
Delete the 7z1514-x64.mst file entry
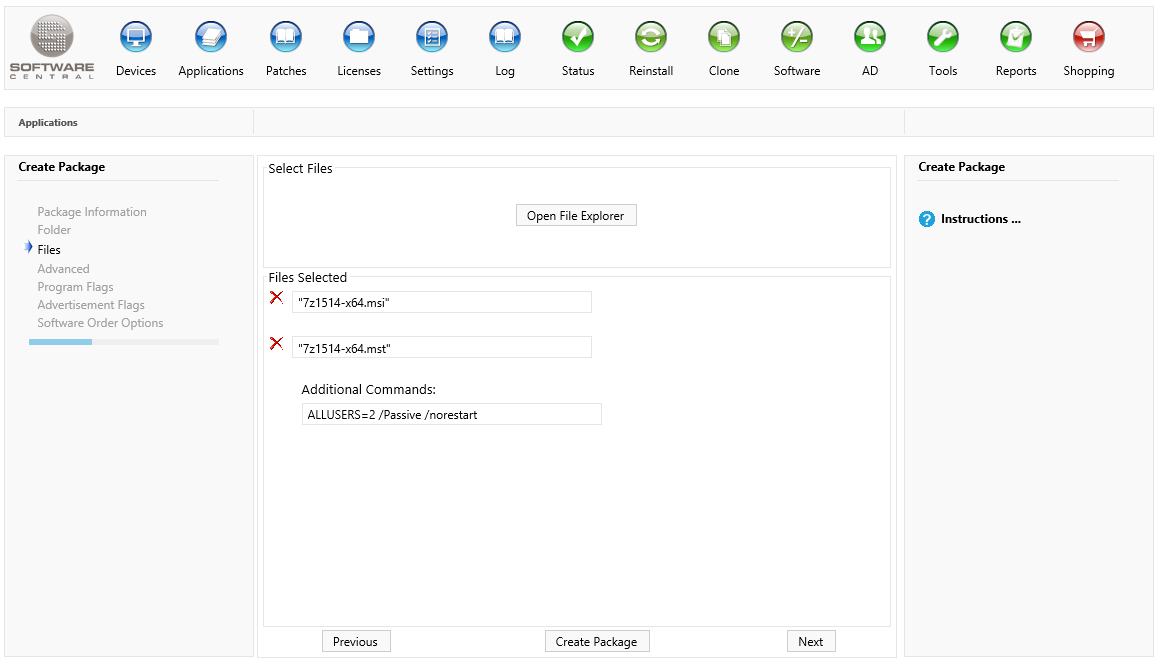pyautogui.click(x=277, y=344)
